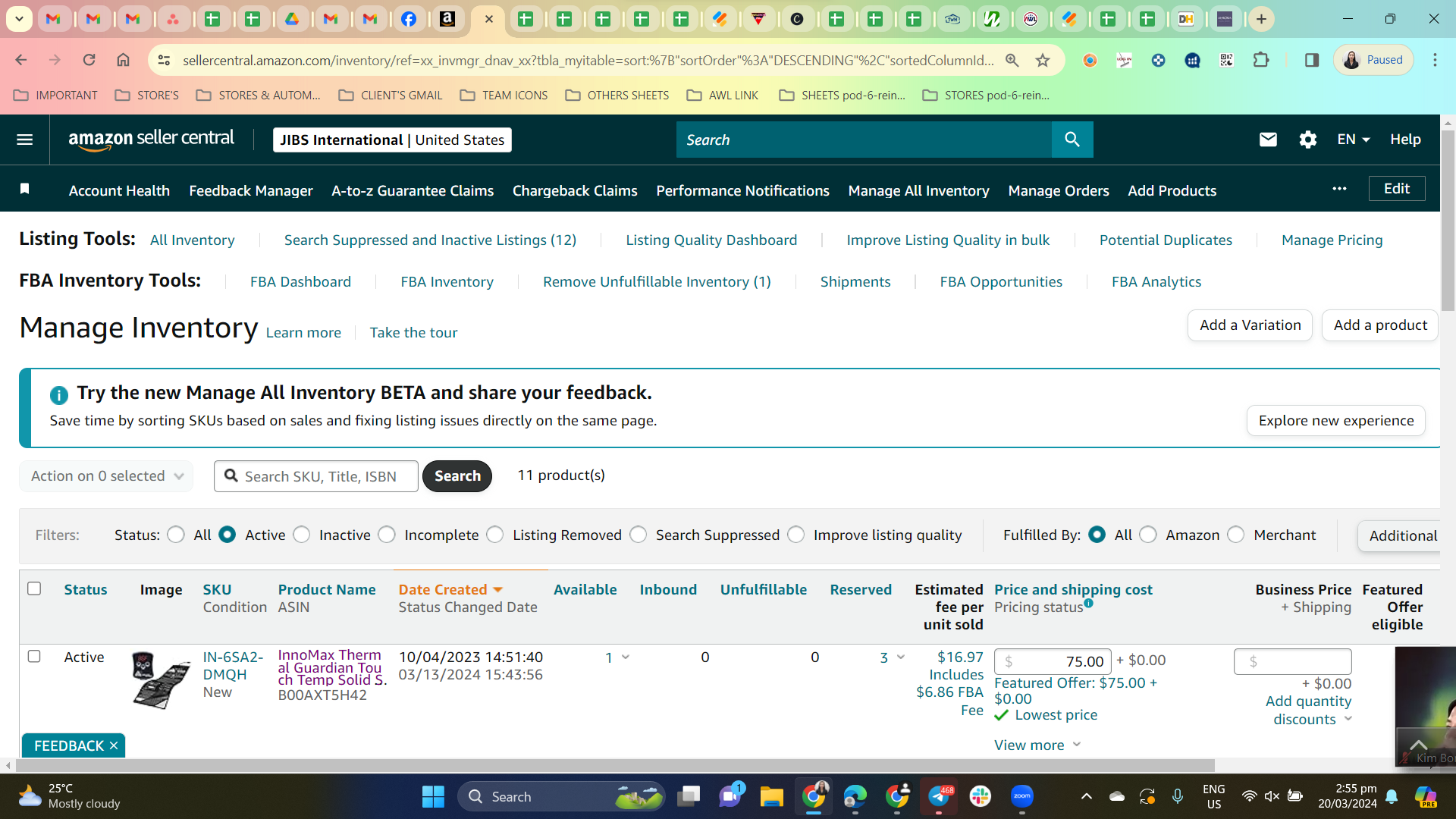This screenshot has height=819, width=1456.
Task: Click the Windows Start button
Action: [x=433, y=796]
